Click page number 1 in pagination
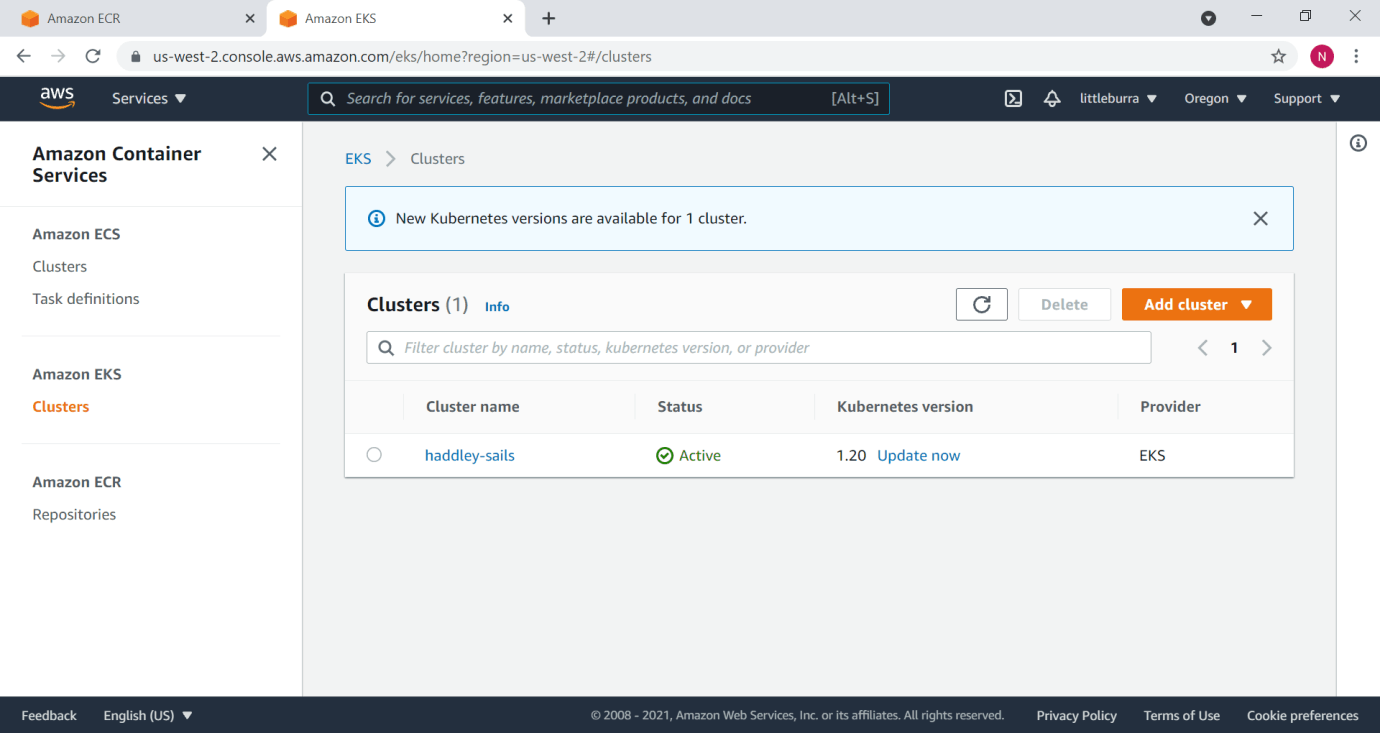This screenshot has height=733, width=1380. (1234, 348)
